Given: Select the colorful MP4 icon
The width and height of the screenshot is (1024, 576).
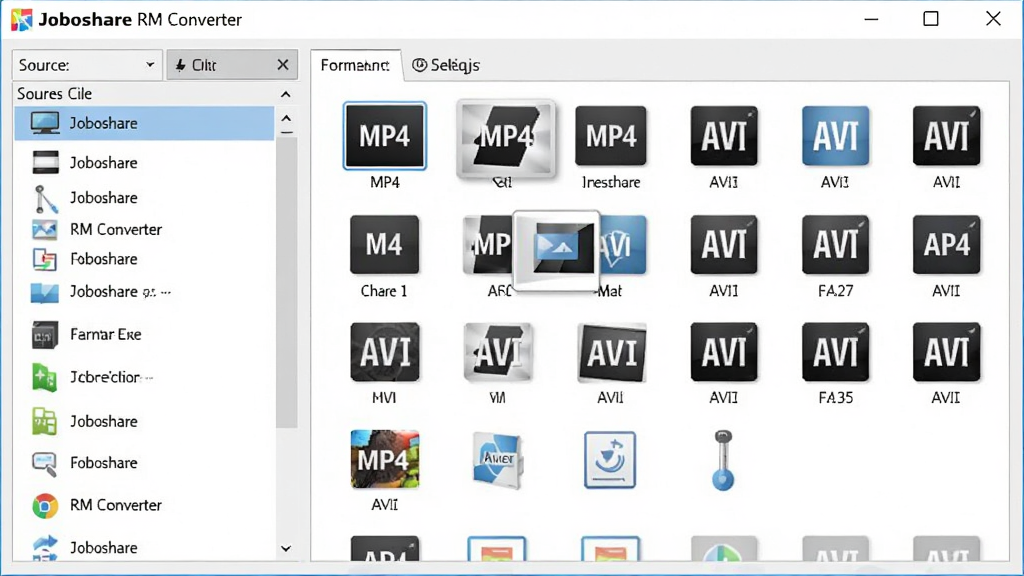Looking at the screenshot, I should [385, 459].
